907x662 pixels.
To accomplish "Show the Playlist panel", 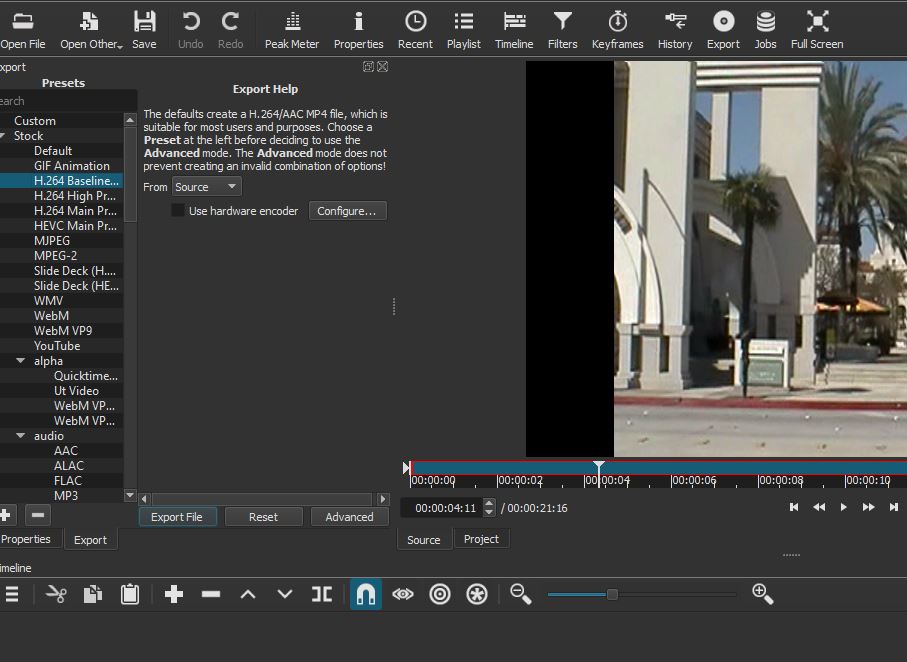I will [x=464, y=30].
